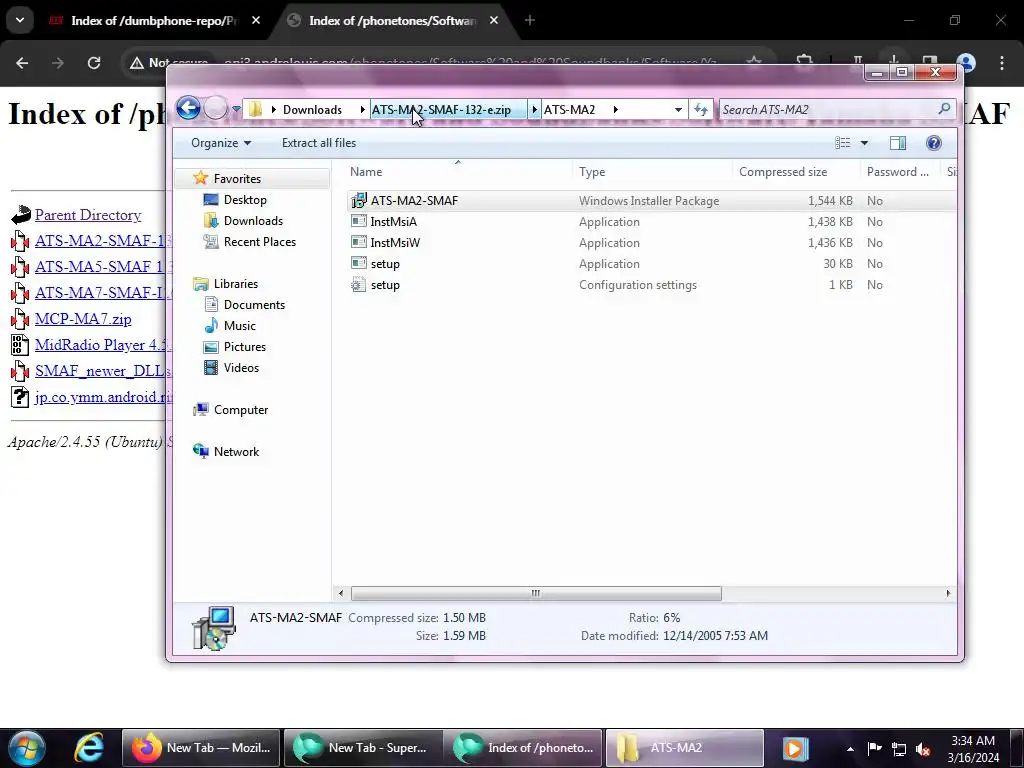This screenshot has height=768, width=1024.
Task: Click the folder icon in address bar
Action: click(x=255, y=109)
